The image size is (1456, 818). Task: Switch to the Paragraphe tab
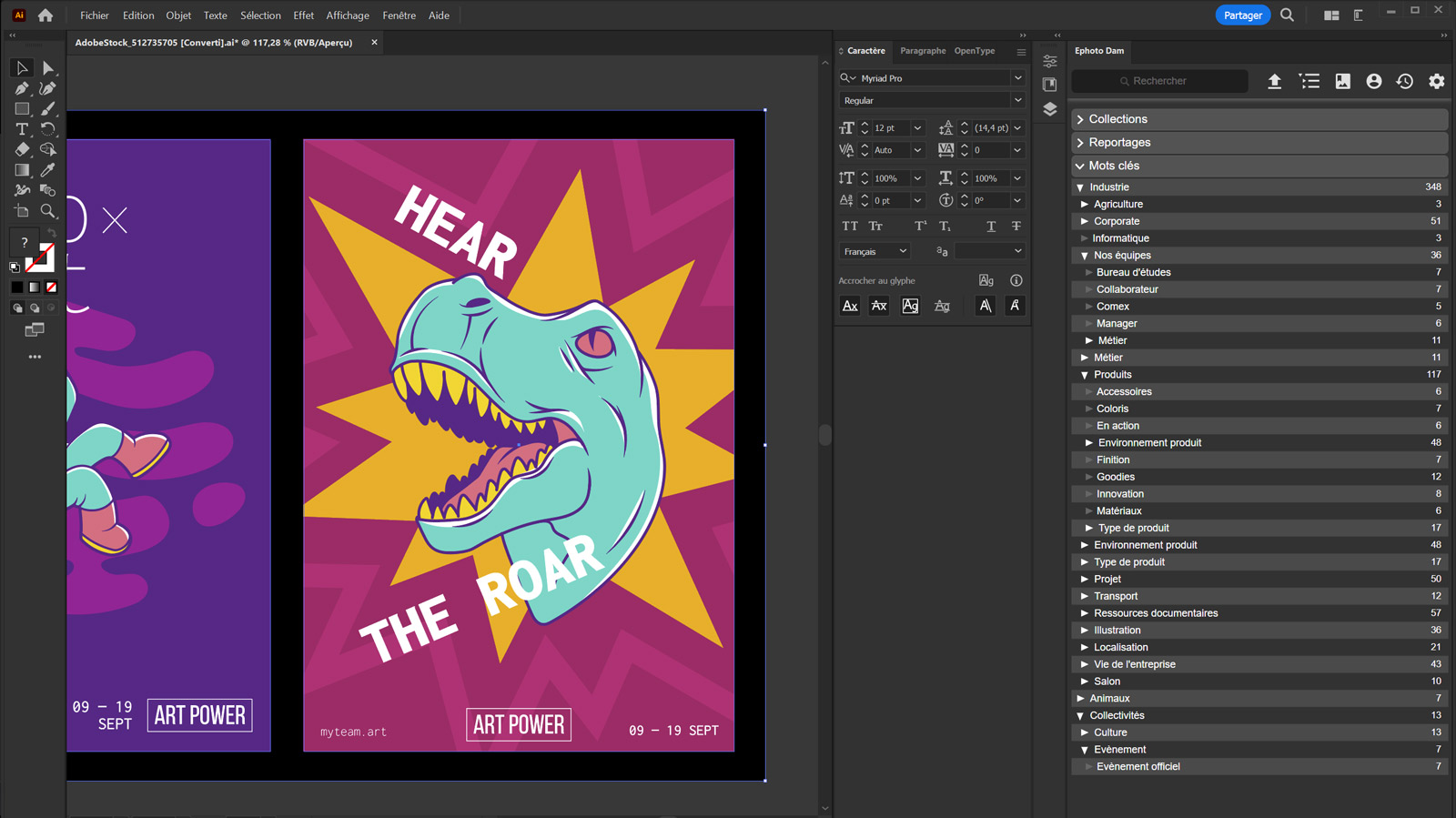(x=923, y=51)
